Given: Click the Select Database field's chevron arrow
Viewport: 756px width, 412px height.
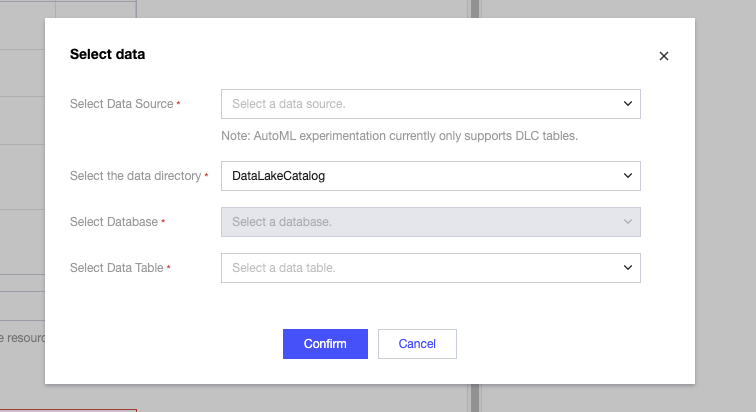Looking at the screenshot, I should click(x=628, y=222).
